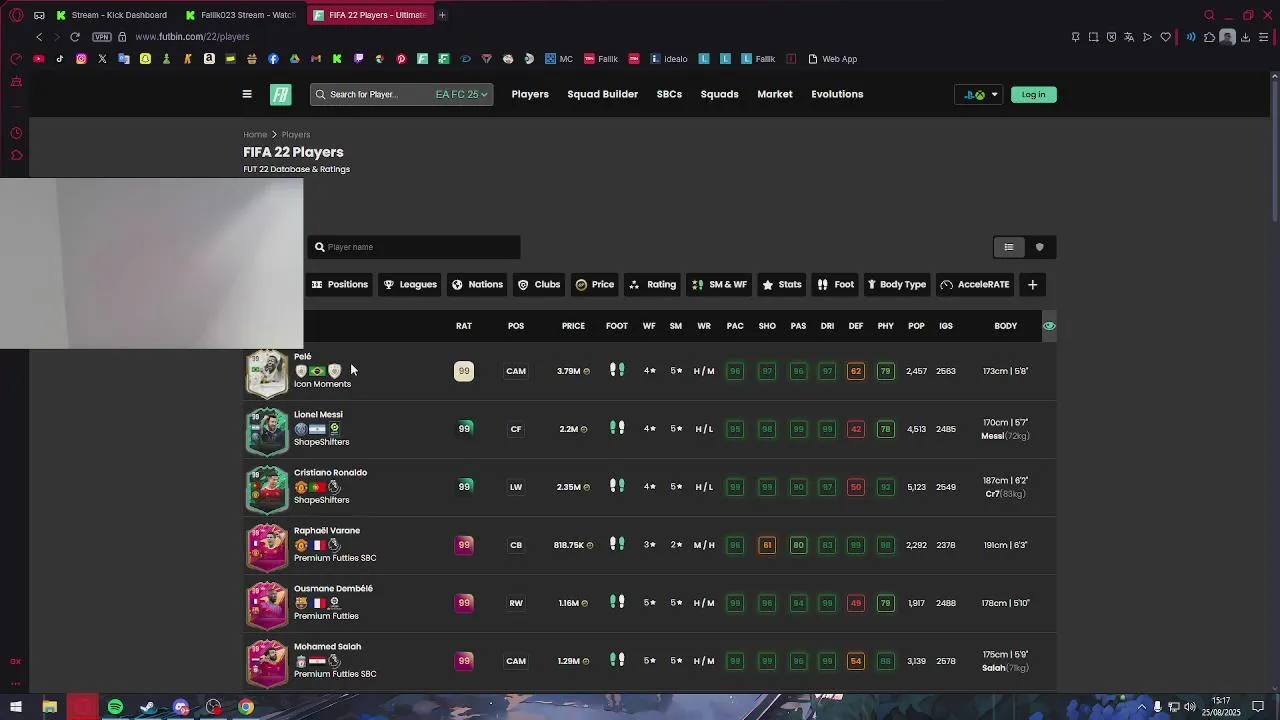Open Discord from the taskbar
The image size is (1280, 720).
(181, 707)
